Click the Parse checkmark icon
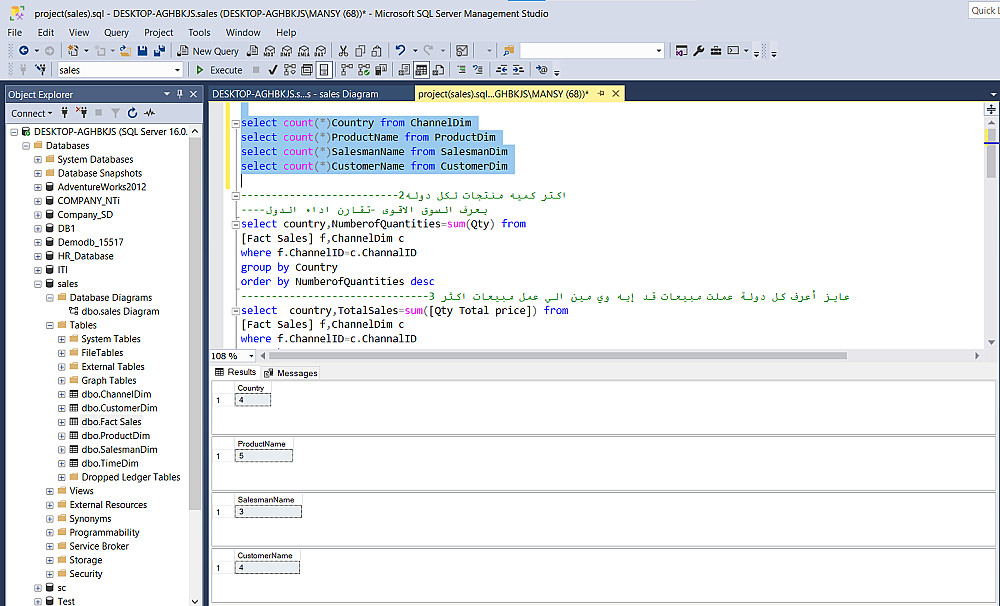The height and width of the screenshot is (606, 1000). click(273, 70)
